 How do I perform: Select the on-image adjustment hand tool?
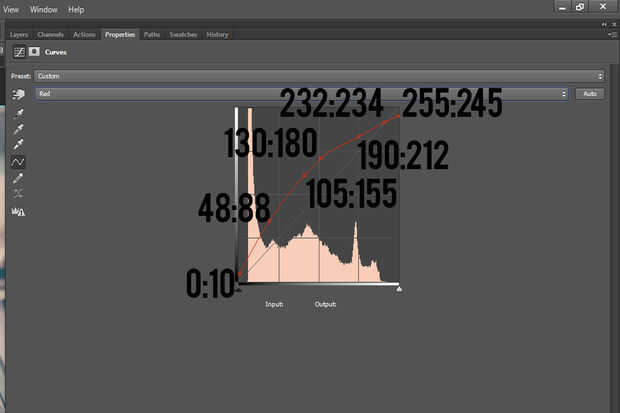point(18,94)
